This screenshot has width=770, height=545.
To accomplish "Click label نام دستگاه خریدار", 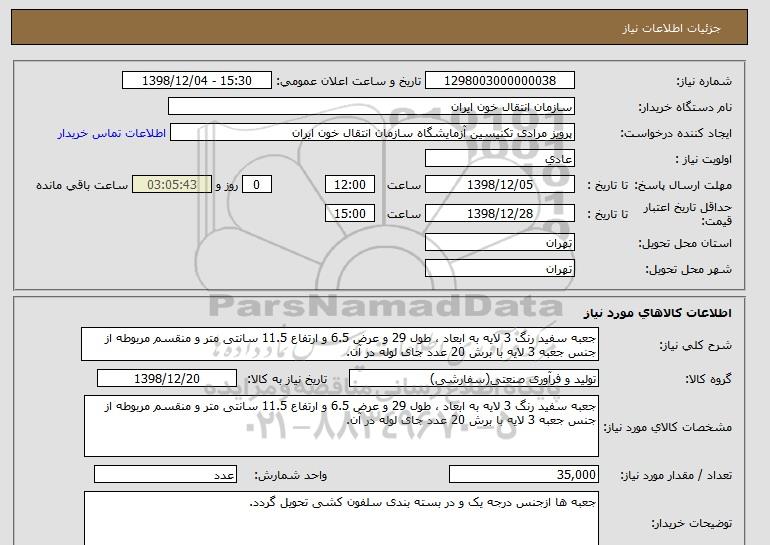I will click(685, 107).
